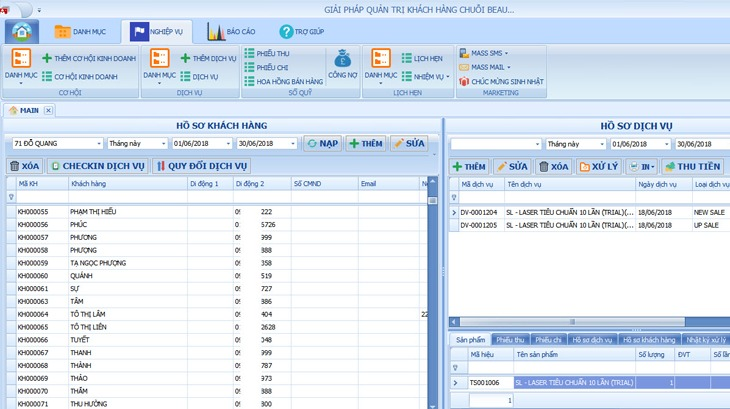Open Phiếu Thu in the Sổ Quỹ group
The image size is (730, 409).
tap(272, 53)
